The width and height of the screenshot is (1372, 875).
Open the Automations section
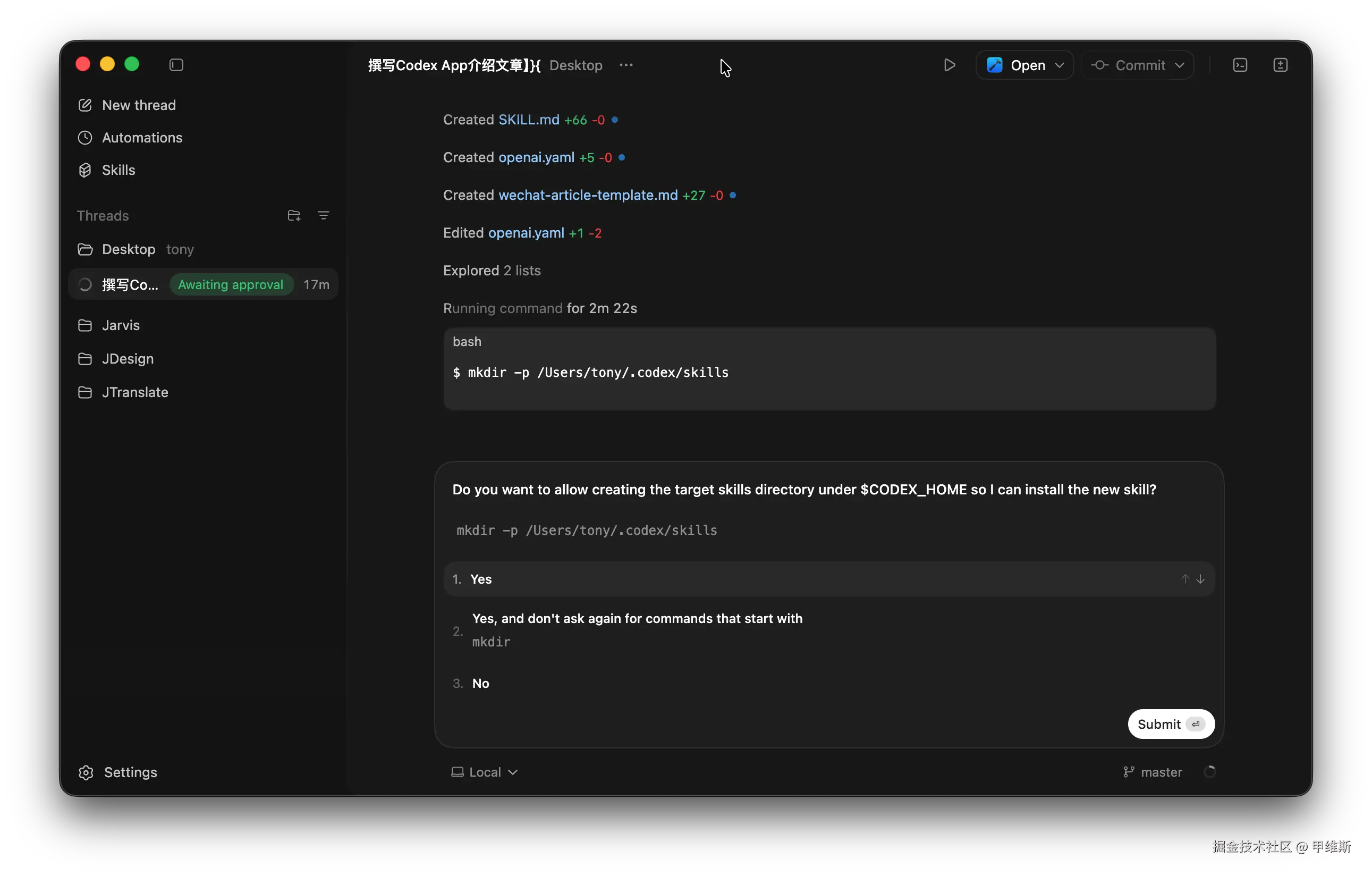pos(142,137)
